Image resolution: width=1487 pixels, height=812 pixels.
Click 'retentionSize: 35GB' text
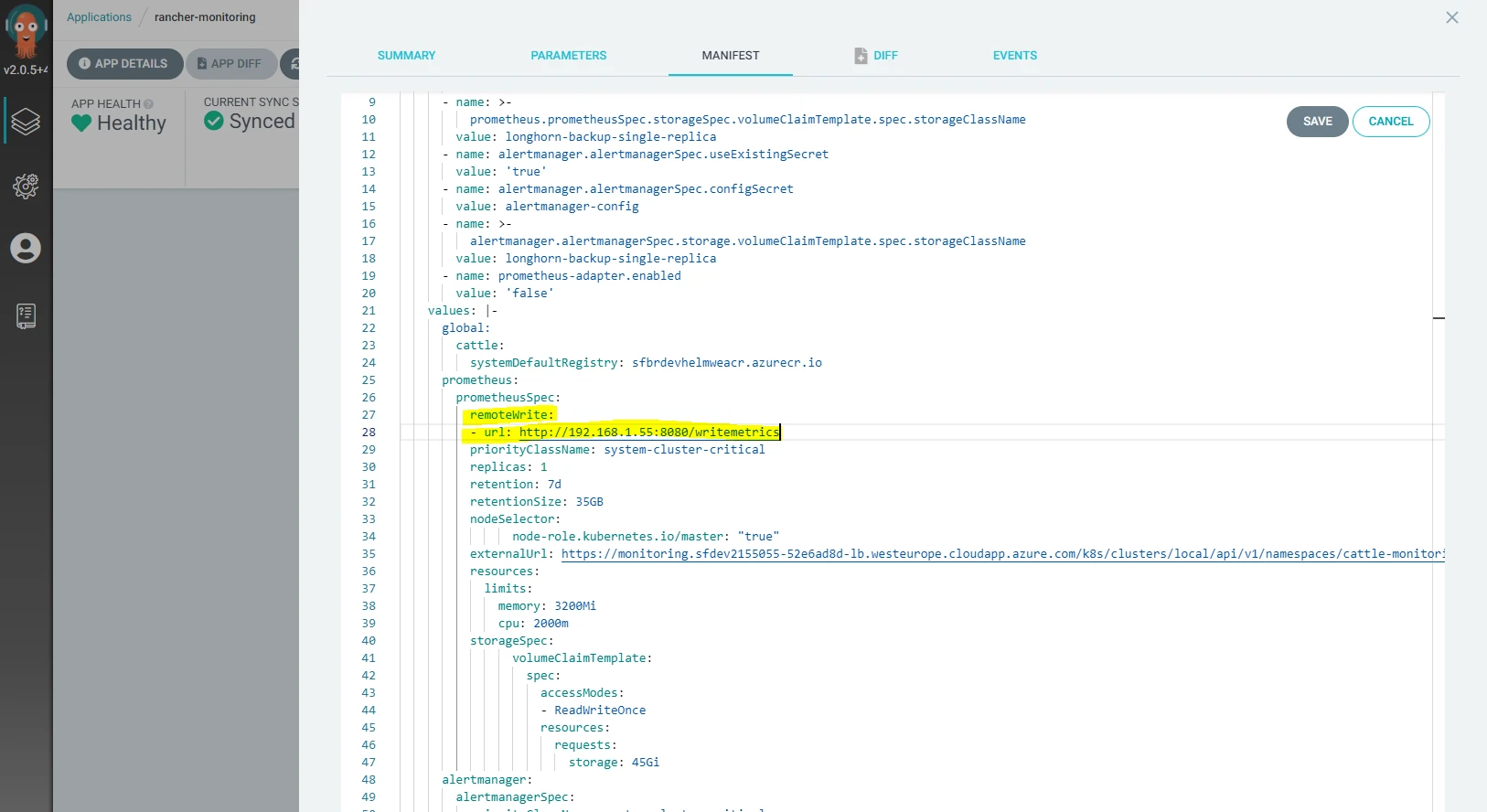537,502
